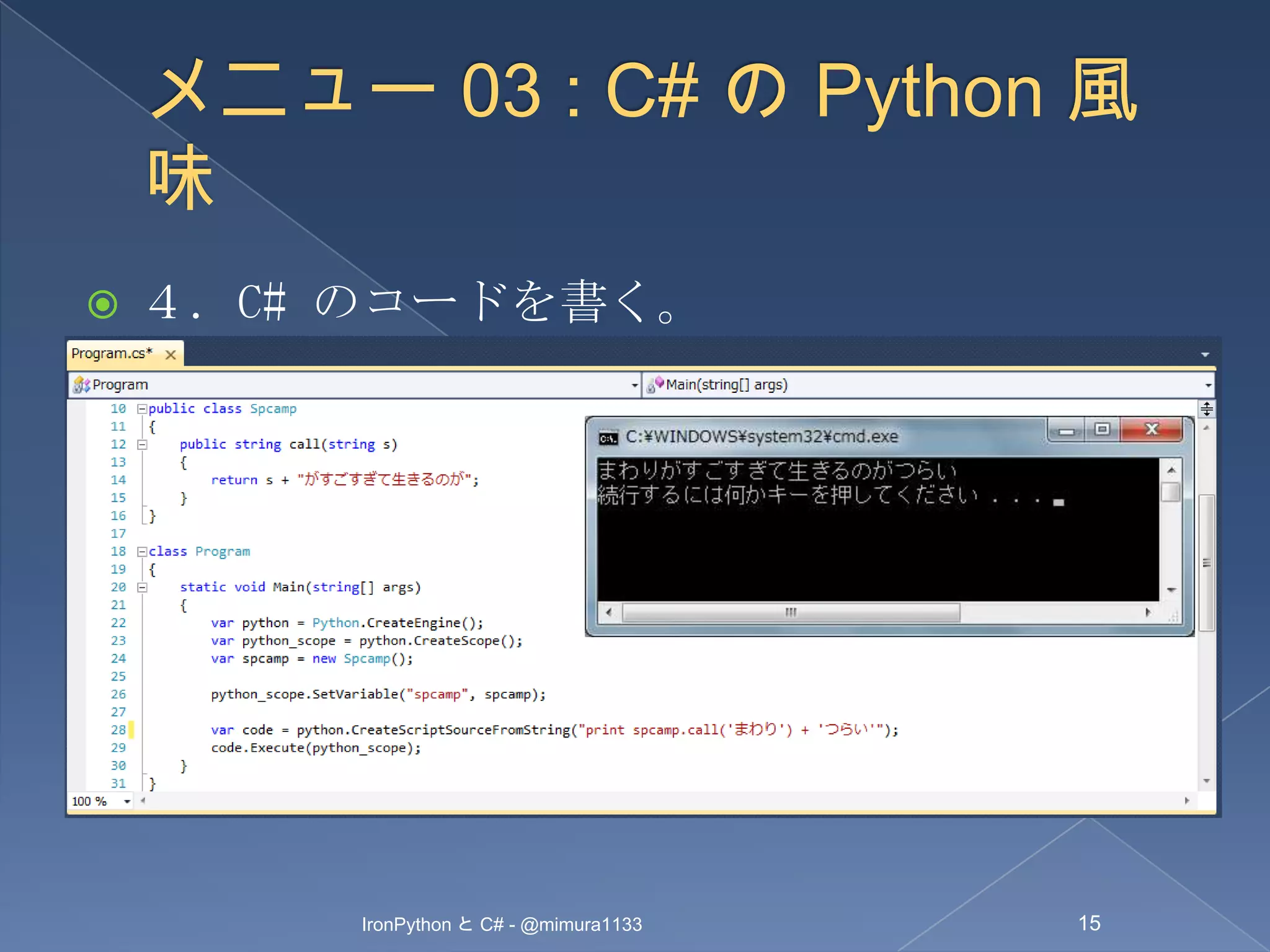
Task: Select the Program.cs* editor tab
Action: coord(125,353)
